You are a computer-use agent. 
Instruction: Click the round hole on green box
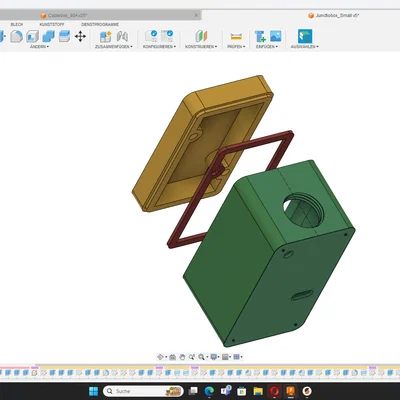coord(303,211)
